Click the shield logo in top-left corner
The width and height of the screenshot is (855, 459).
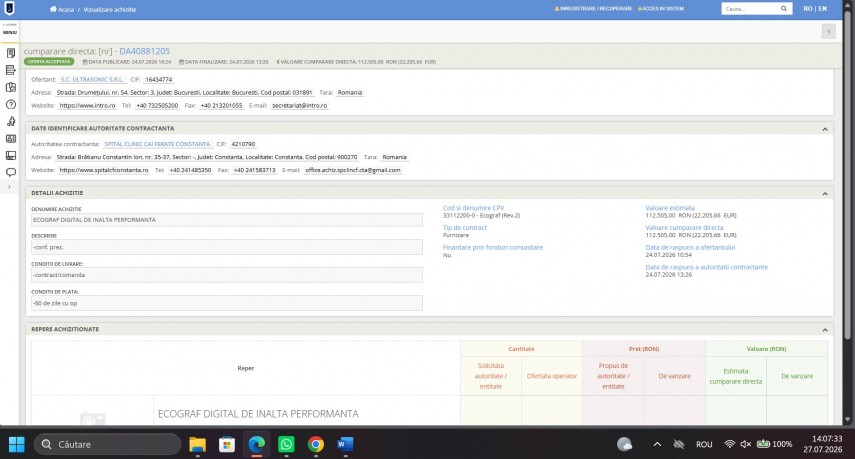[x=10, y=8]
